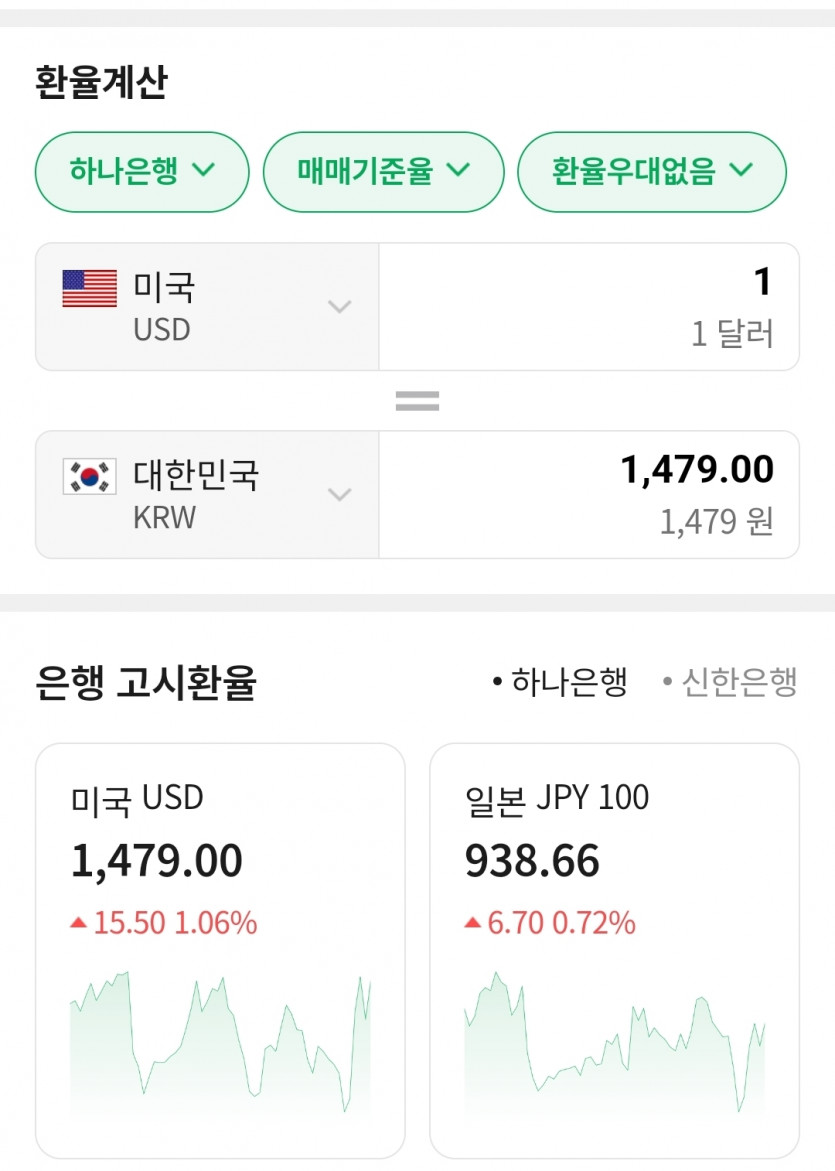
Task: Select the 하나은행 tab in 은행 고시환율
Action: pos(560,684)
